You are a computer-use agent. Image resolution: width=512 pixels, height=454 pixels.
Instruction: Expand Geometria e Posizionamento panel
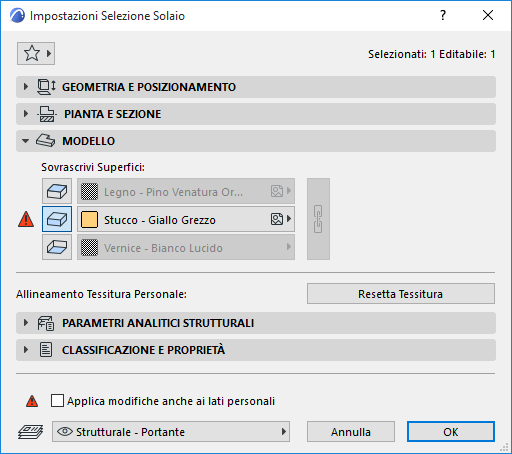pyautogui.click(x=256, y=87)
